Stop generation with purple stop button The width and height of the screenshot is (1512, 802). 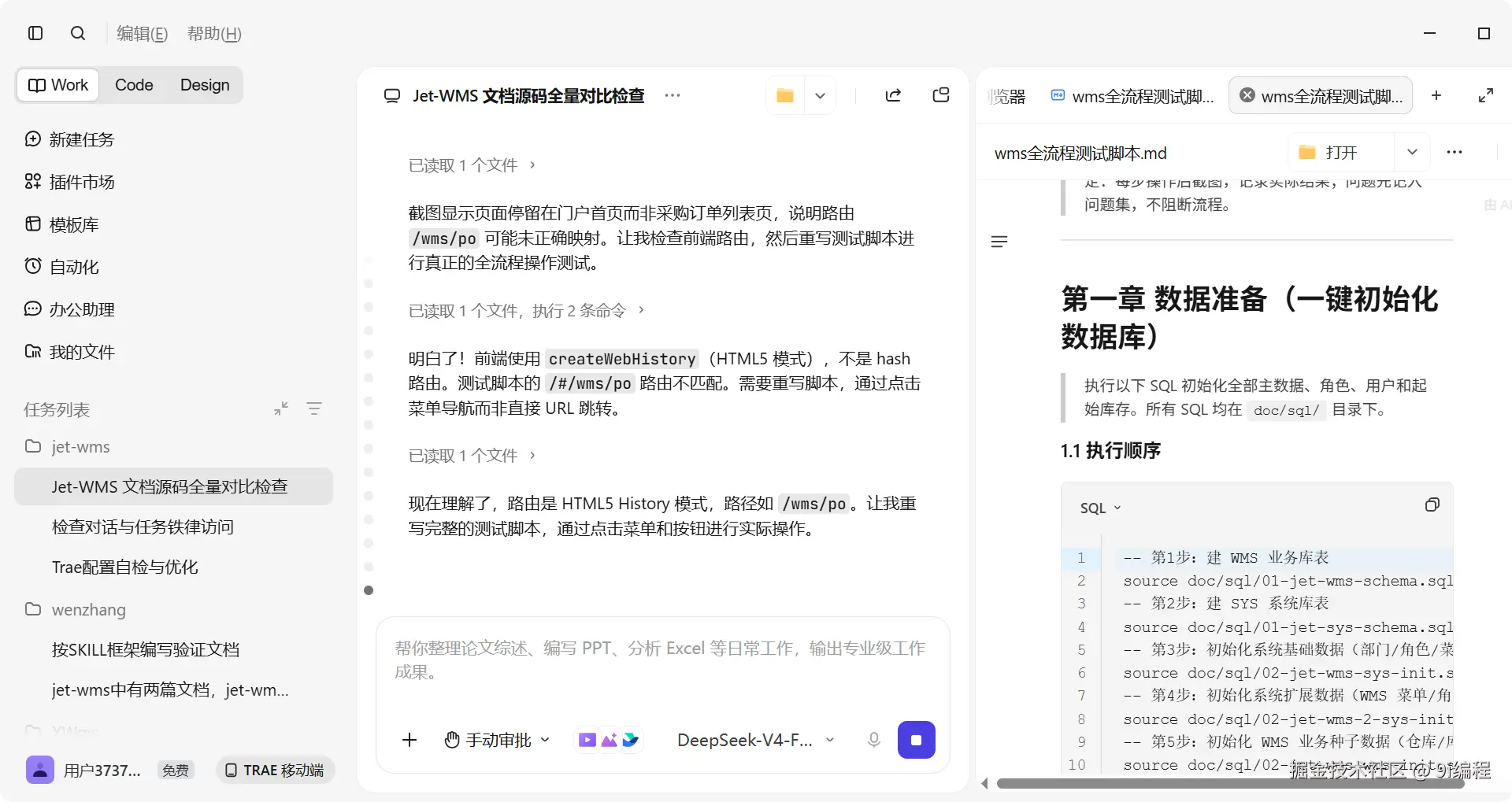click(916, 740)
